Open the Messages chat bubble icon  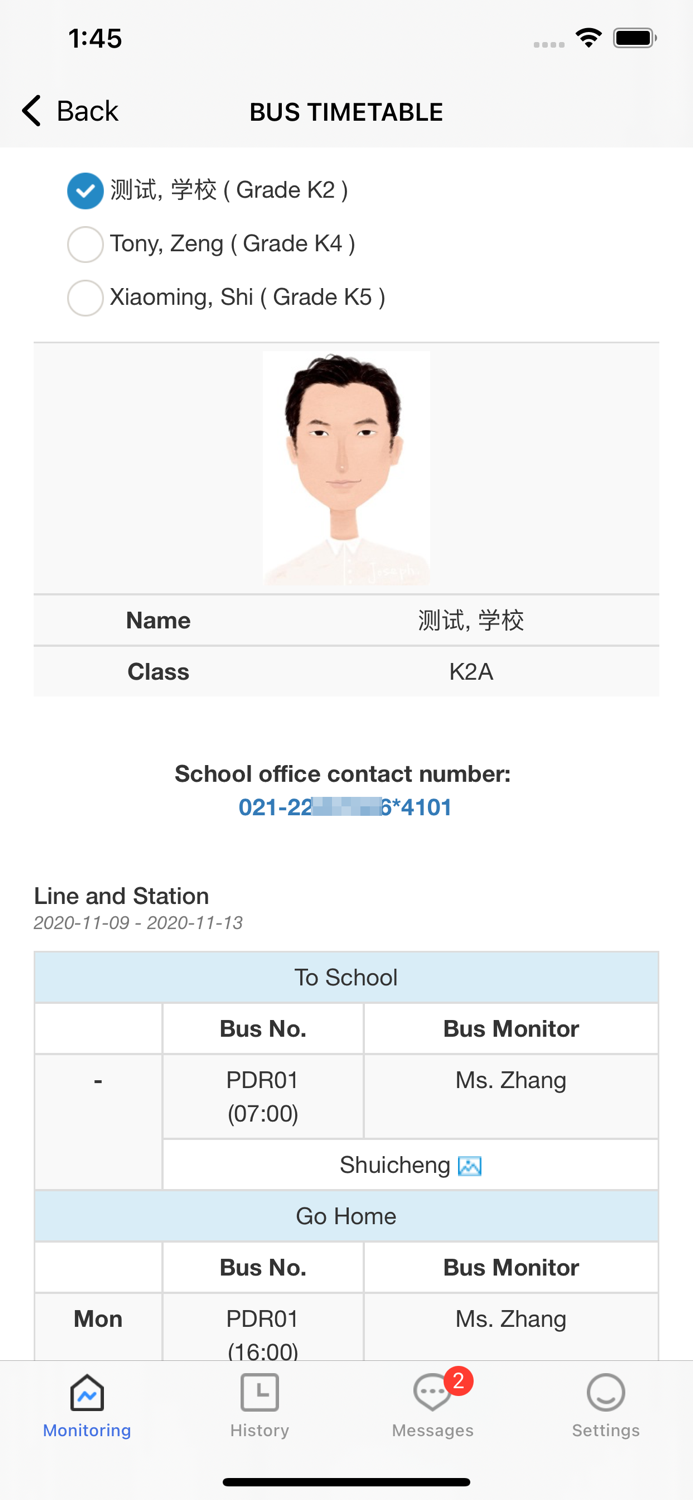(431, 1393)
